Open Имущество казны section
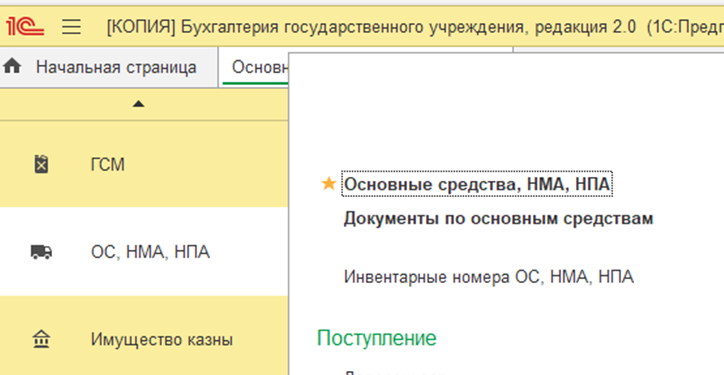 tap(162, 340)
